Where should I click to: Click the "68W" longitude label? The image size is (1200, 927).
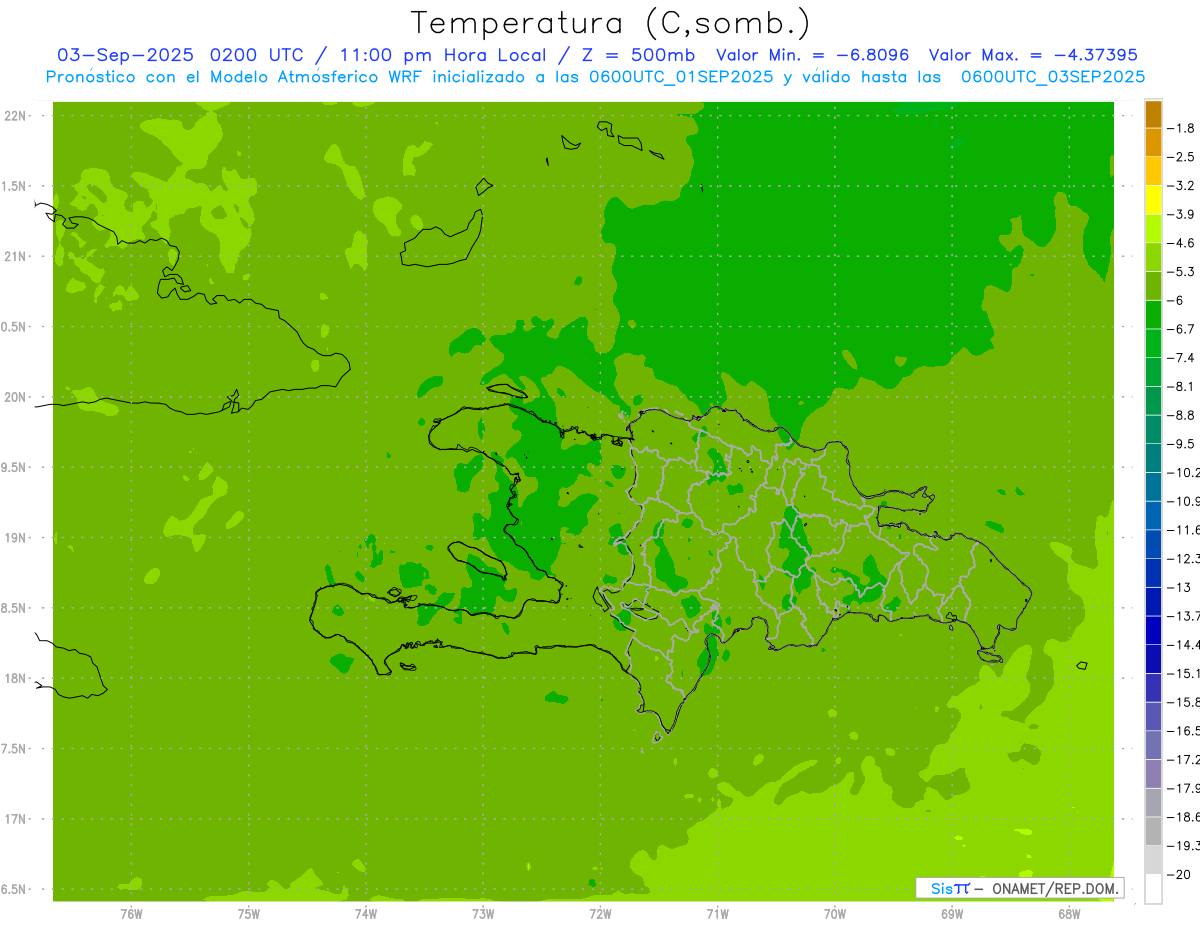point(1069,913)
